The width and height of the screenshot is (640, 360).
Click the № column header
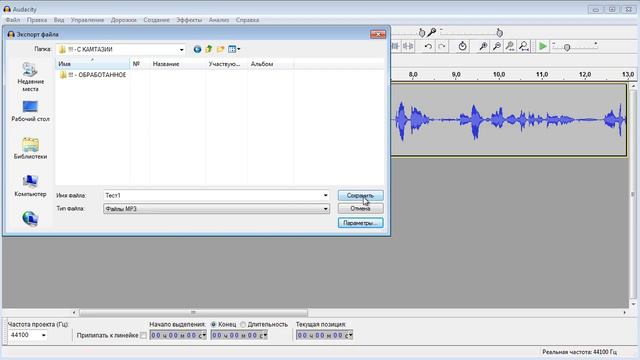(140, 64)
